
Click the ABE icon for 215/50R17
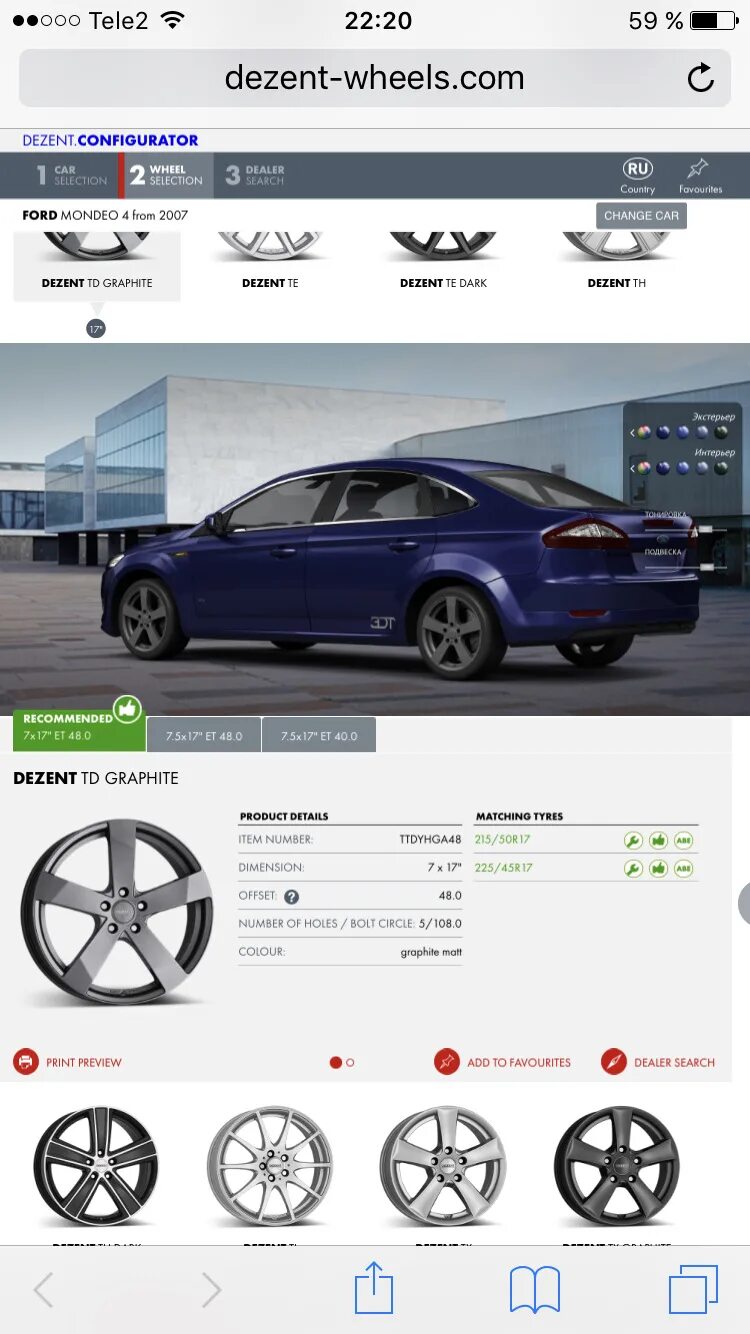(x=683, y=841)
